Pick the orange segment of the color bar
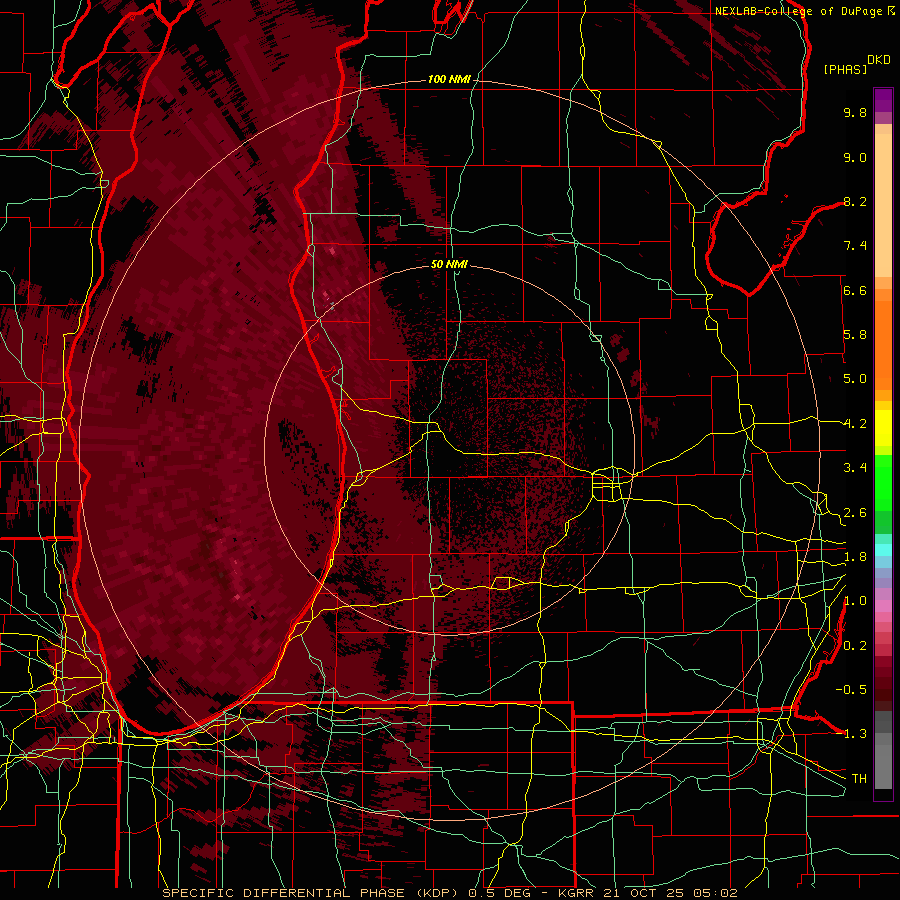 click(883, 345)
